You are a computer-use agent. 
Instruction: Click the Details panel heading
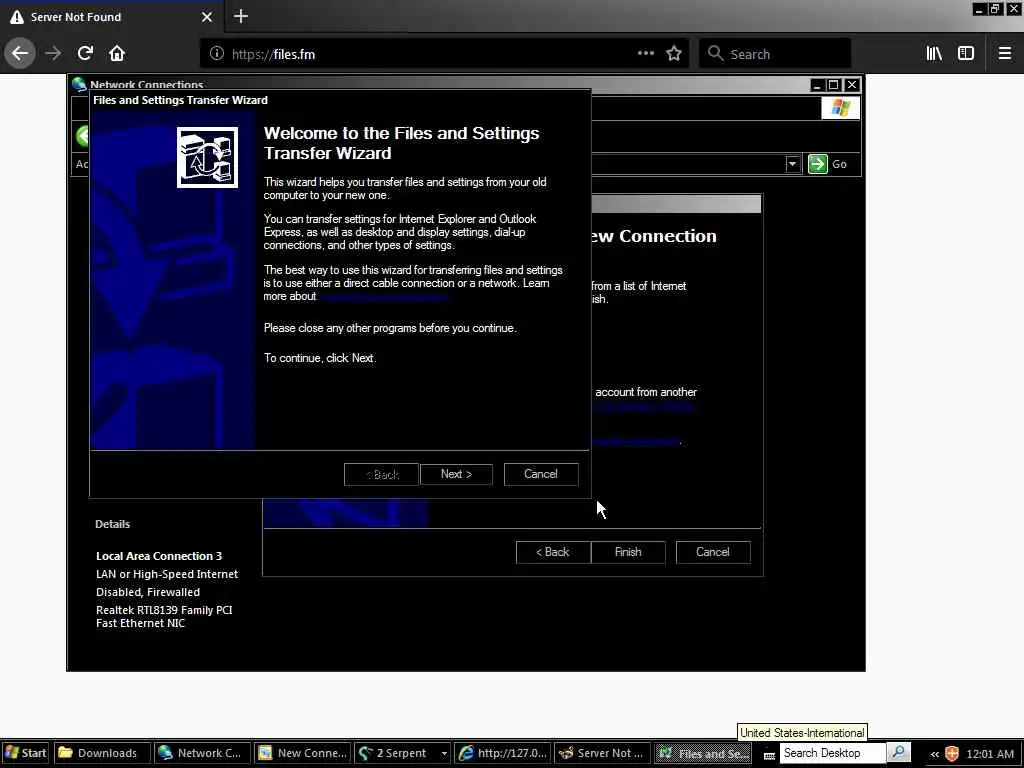(x=112, y=524)
